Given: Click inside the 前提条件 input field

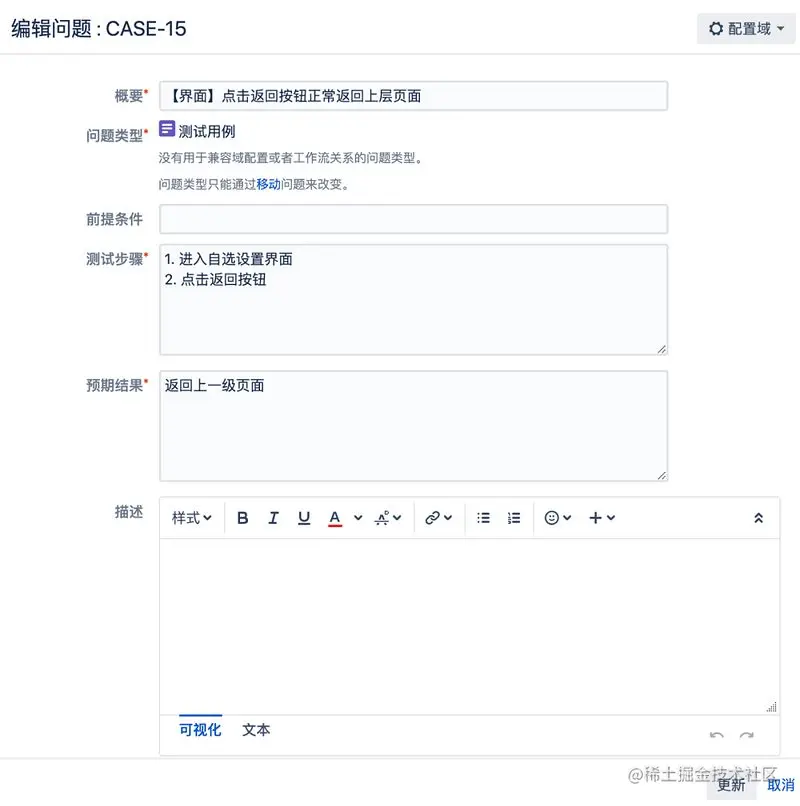Looking at the screenshot, I should (413, 218).
